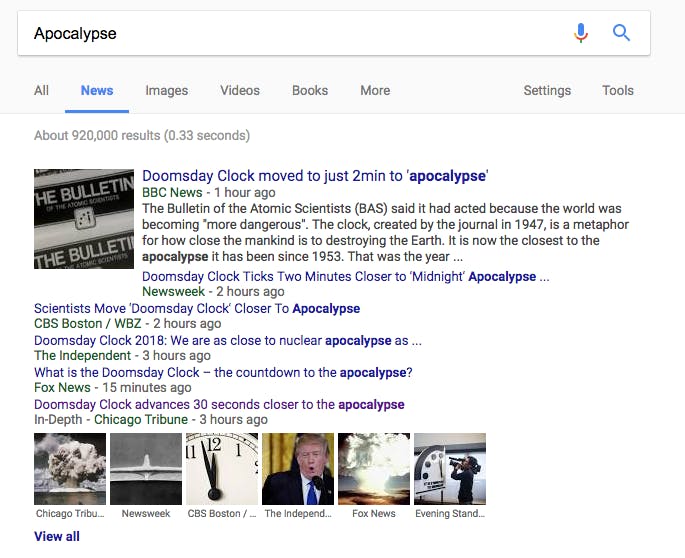Click the View all link
The image size is (685, 558).
(x=57, y=536)
